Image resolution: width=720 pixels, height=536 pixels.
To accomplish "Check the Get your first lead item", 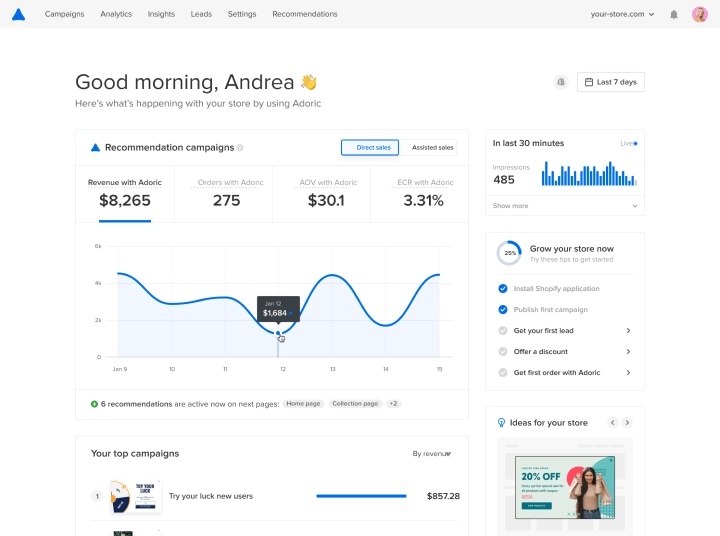I will point(503,331).
